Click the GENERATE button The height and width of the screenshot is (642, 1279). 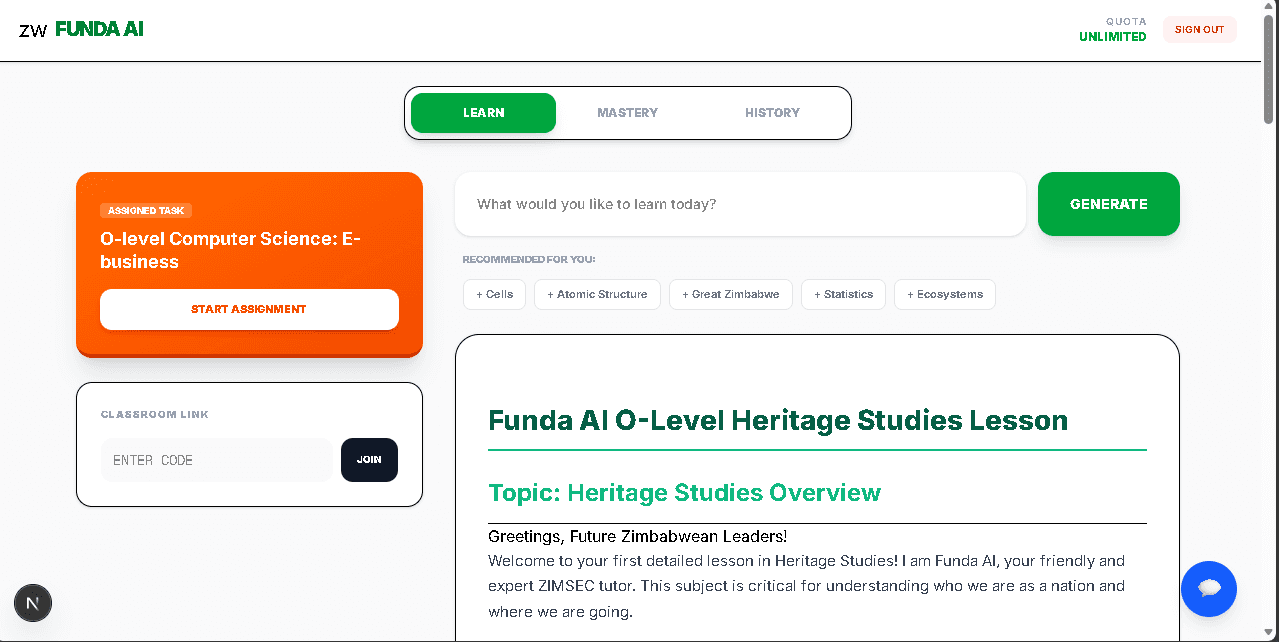click(x=1108, y=204)
